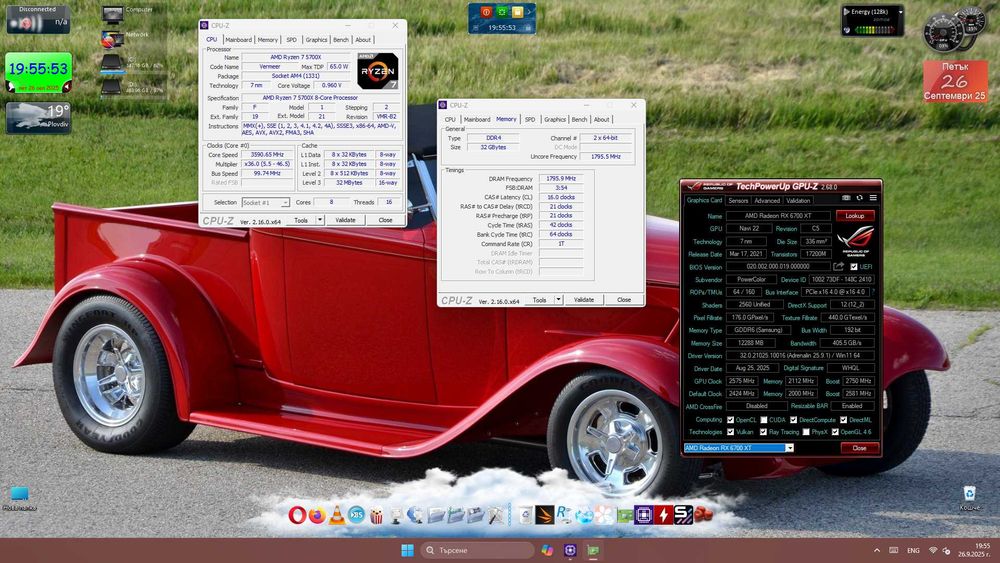Open GPU selection dropdown in GPU-Z

click(789, 448)
